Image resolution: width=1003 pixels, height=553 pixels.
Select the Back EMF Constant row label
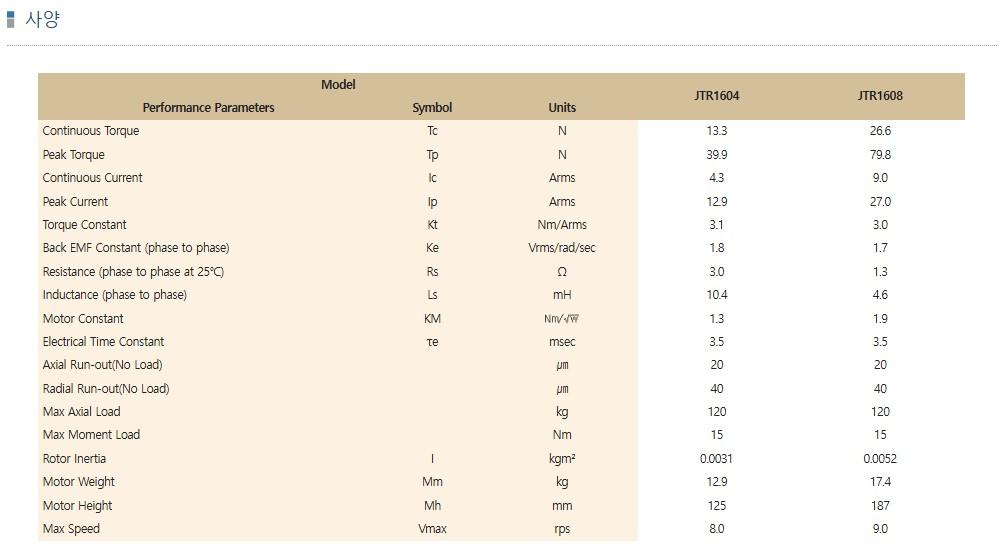(x=136, y=248)
